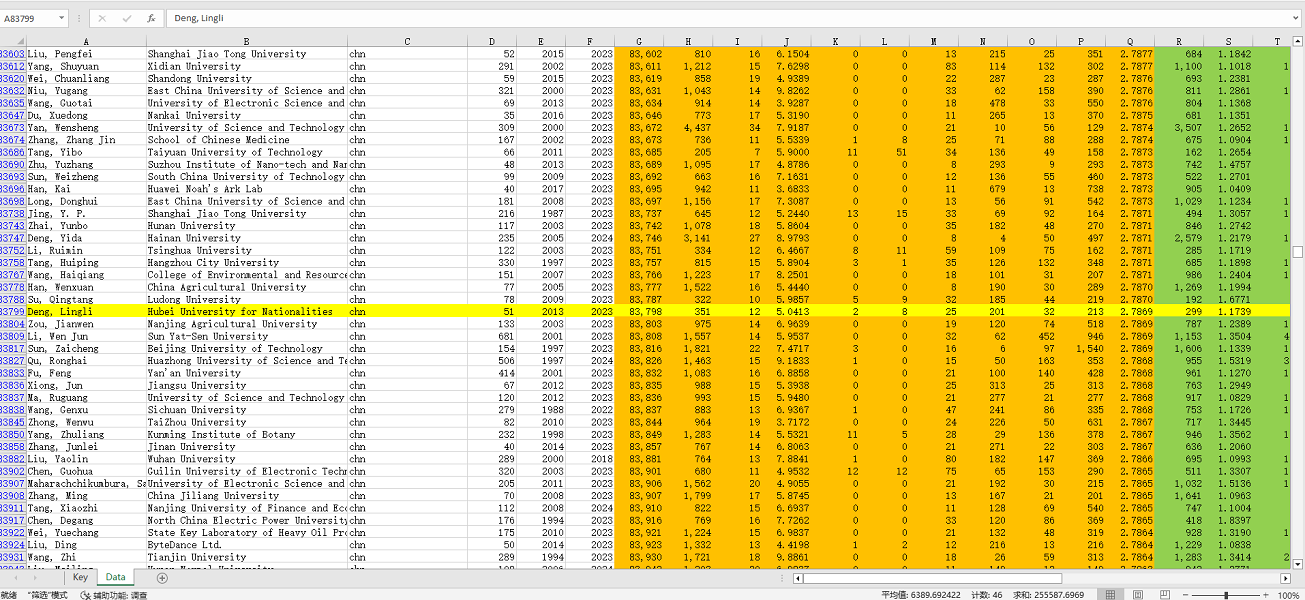1305x600 pixels.
Task: Switch to the Key sheet tab
Action: 80,578
